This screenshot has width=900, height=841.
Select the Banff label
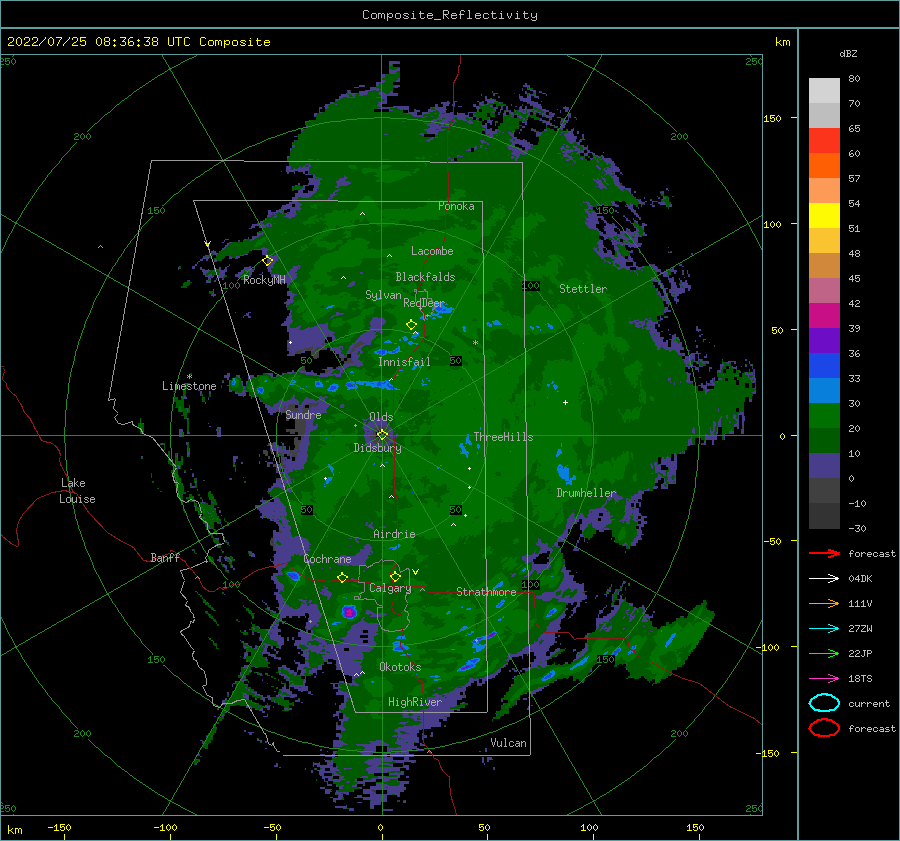(165, 557)
